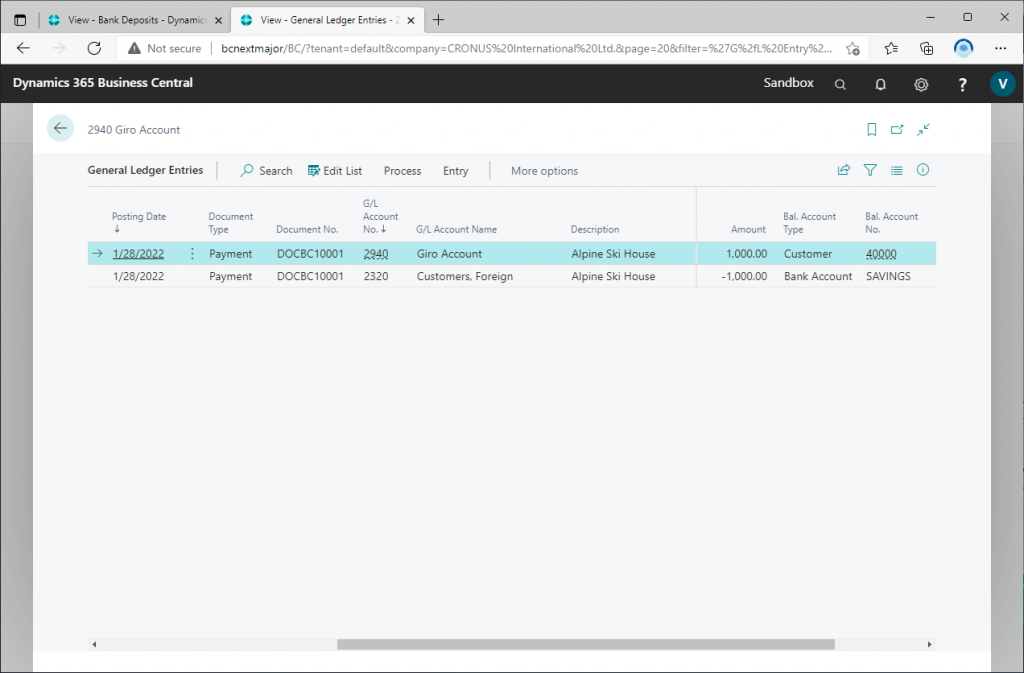
Task: Select the 1,000.00 amount cell
Action: click(746, 254)
